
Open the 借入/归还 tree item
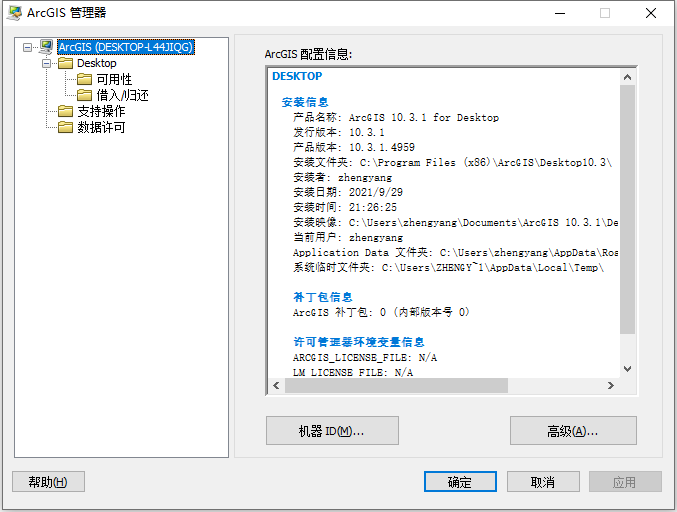tap(122, 95)
